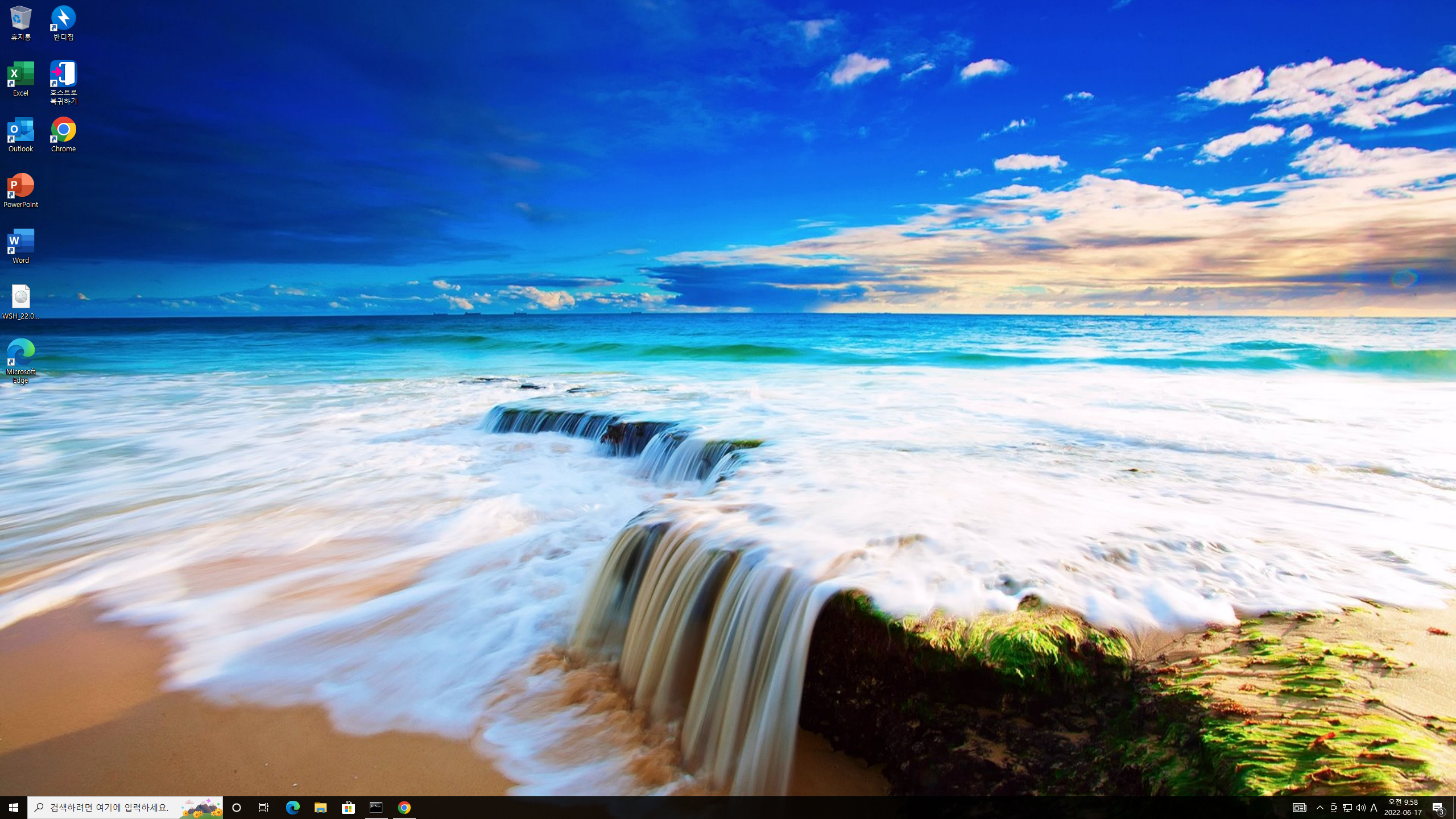
Task: Launch Edge from the taskbar
Action: point(292,808)
